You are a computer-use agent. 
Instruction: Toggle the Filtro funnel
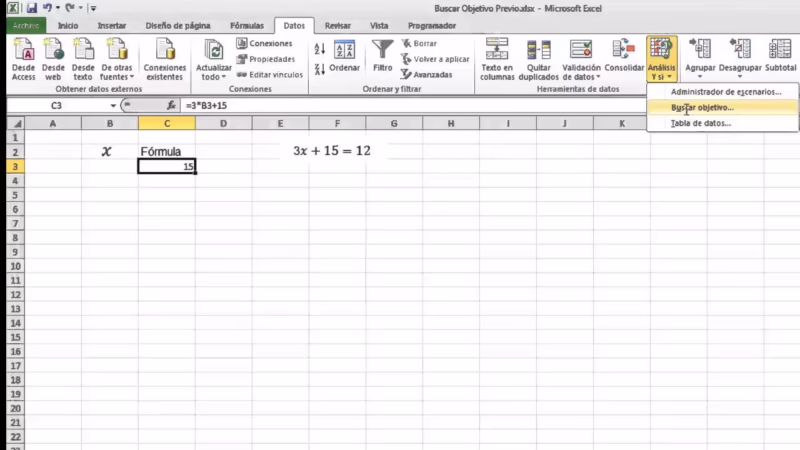383,56
